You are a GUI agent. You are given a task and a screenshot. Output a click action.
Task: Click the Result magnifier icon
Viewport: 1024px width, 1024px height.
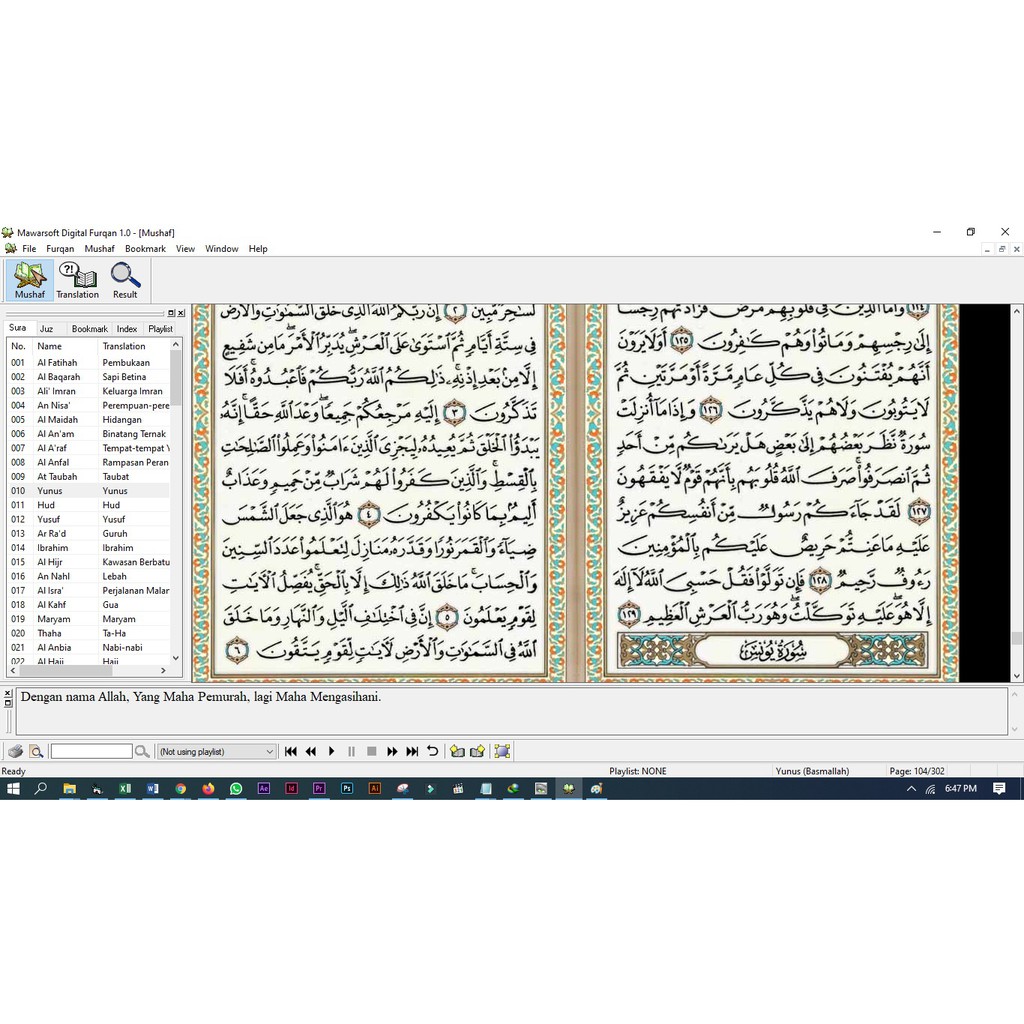[125, 280]
